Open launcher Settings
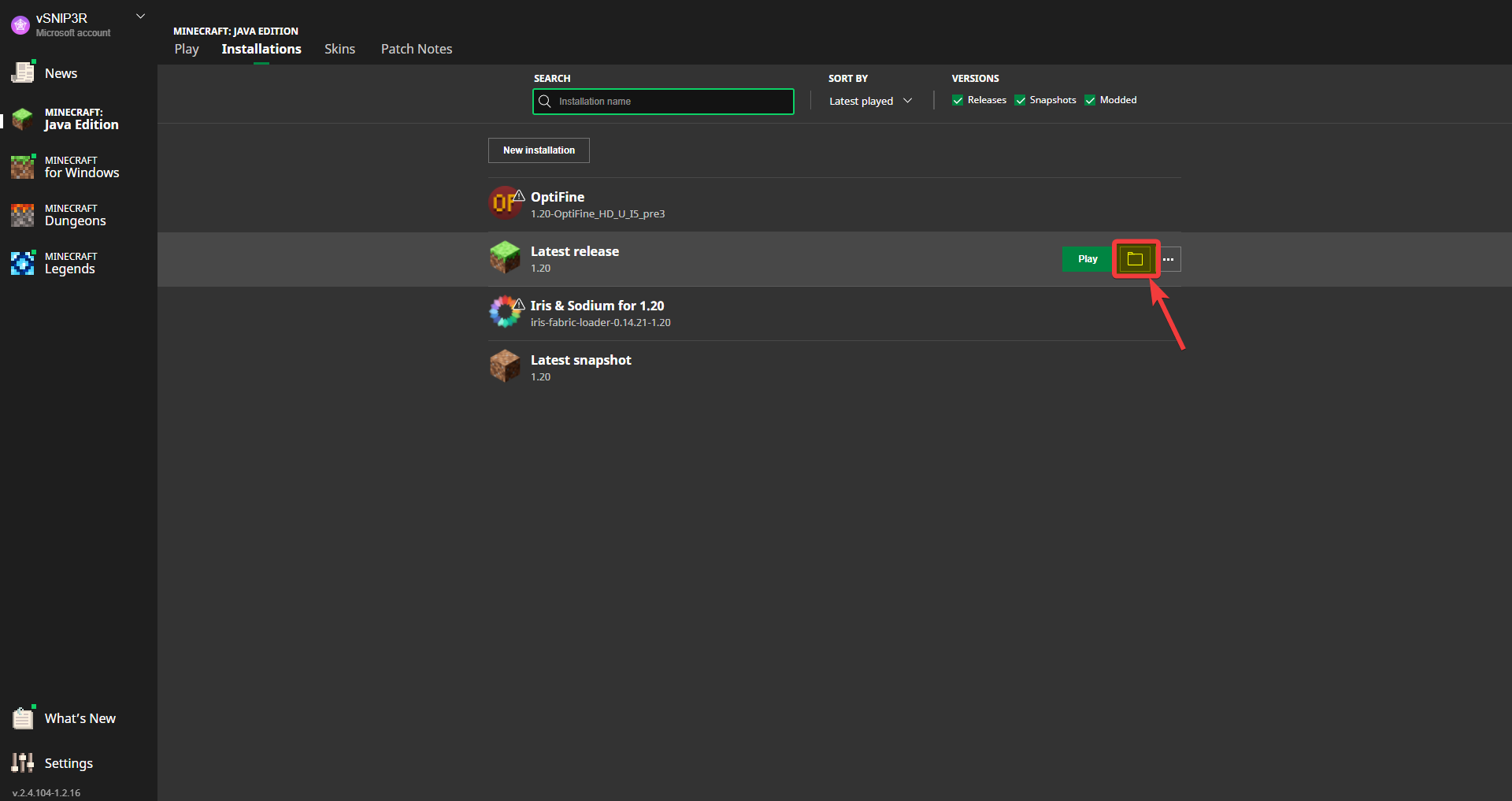Viewport: 1512px width, 801px height. pos(68,763)
